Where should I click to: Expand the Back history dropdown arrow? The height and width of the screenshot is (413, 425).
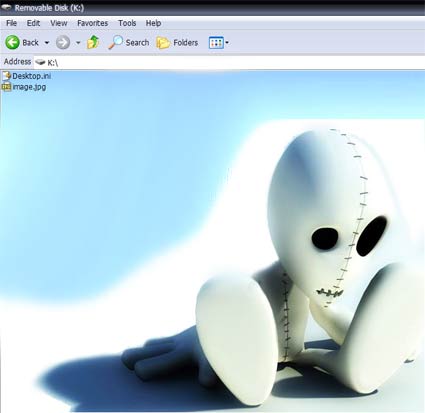click(47, 43)
